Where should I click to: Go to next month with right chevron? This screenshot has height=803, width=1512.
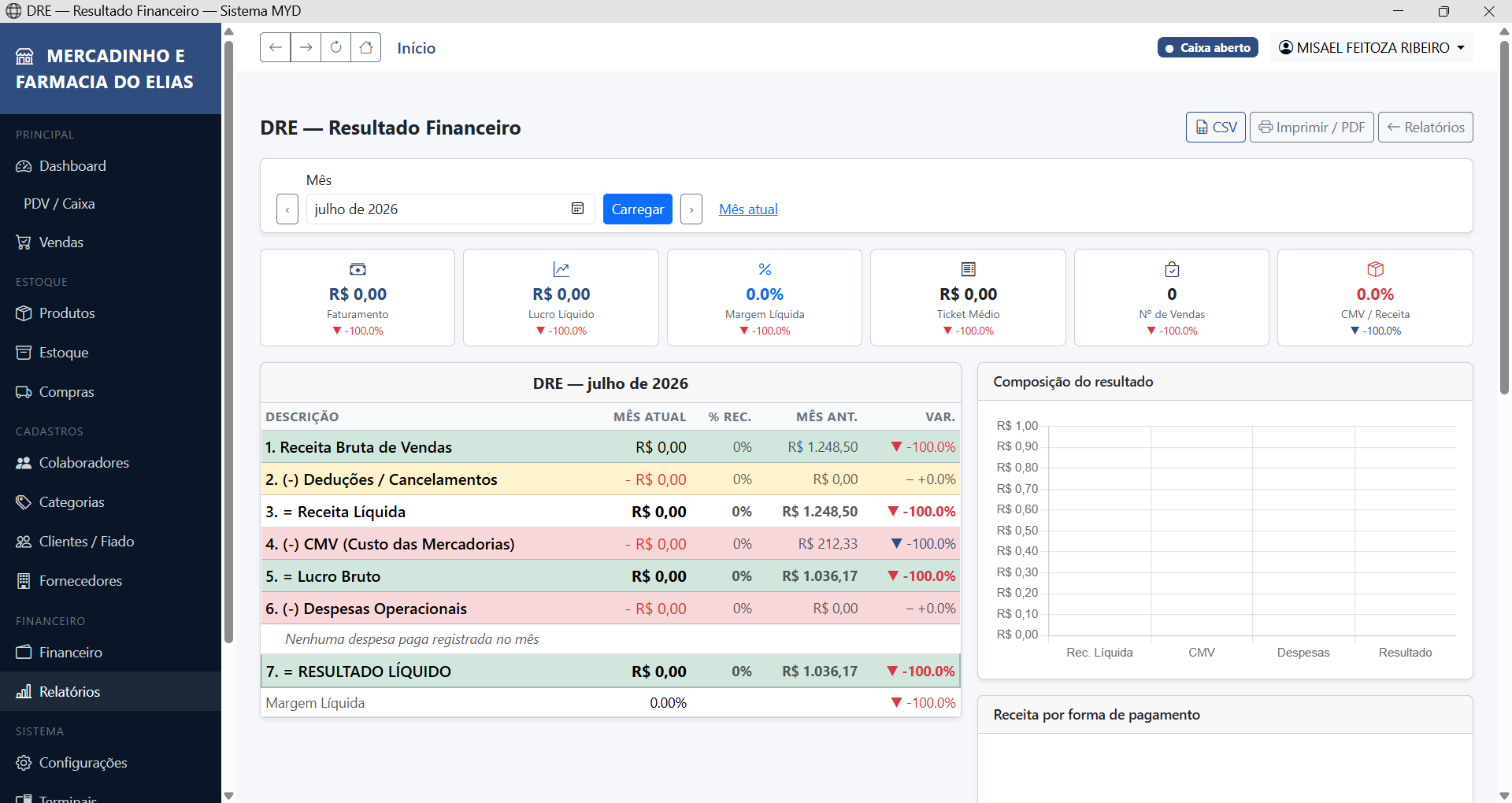coord(691,209)
